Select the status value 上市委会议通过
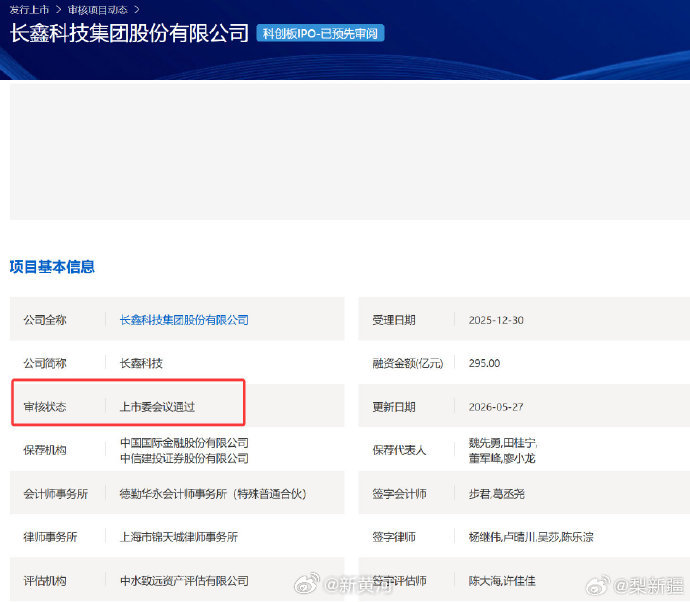The width and height of the screenshot is (690, 602). coord(157,407)
